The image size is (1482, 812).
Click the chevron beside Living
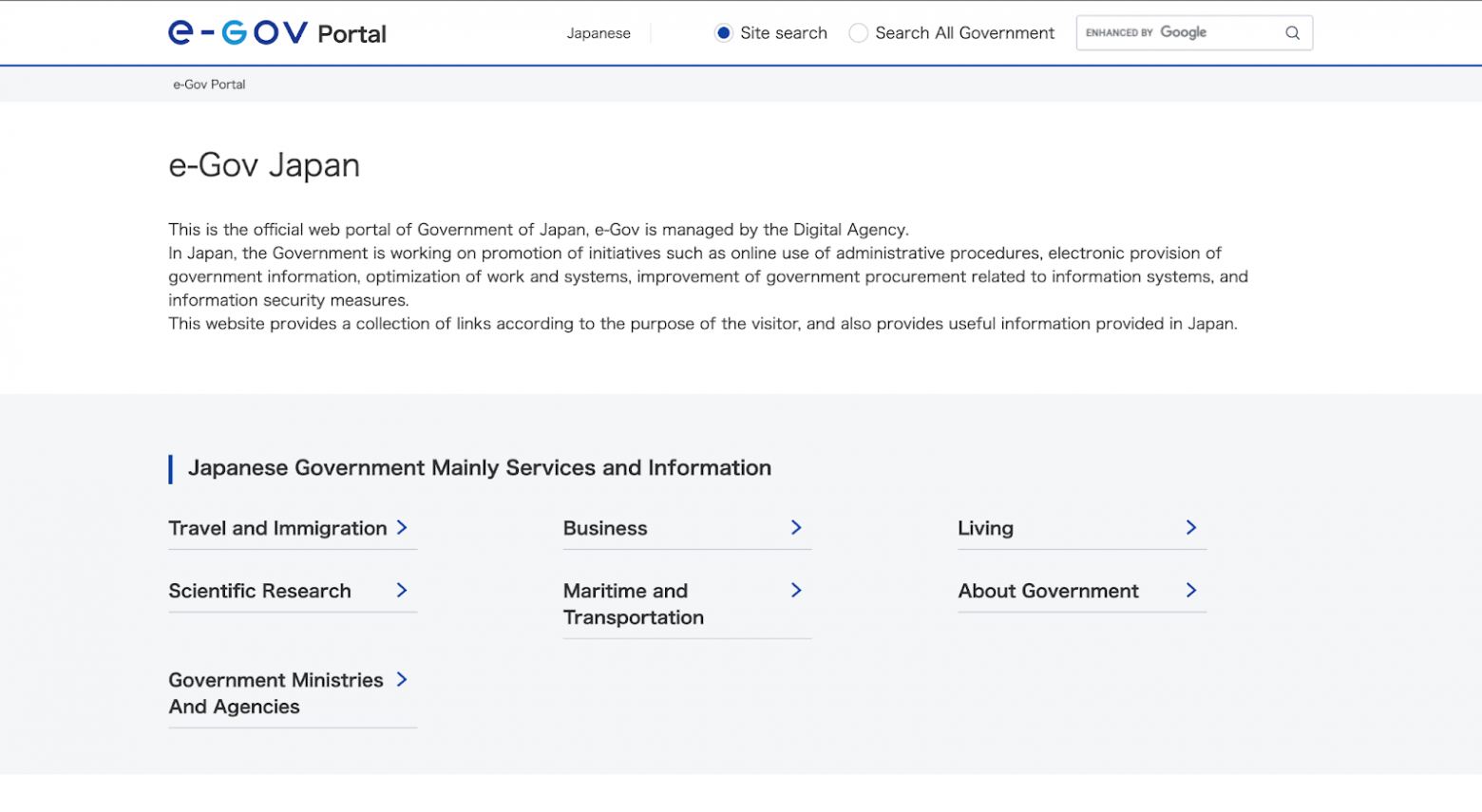click(x=1190, y=528)
